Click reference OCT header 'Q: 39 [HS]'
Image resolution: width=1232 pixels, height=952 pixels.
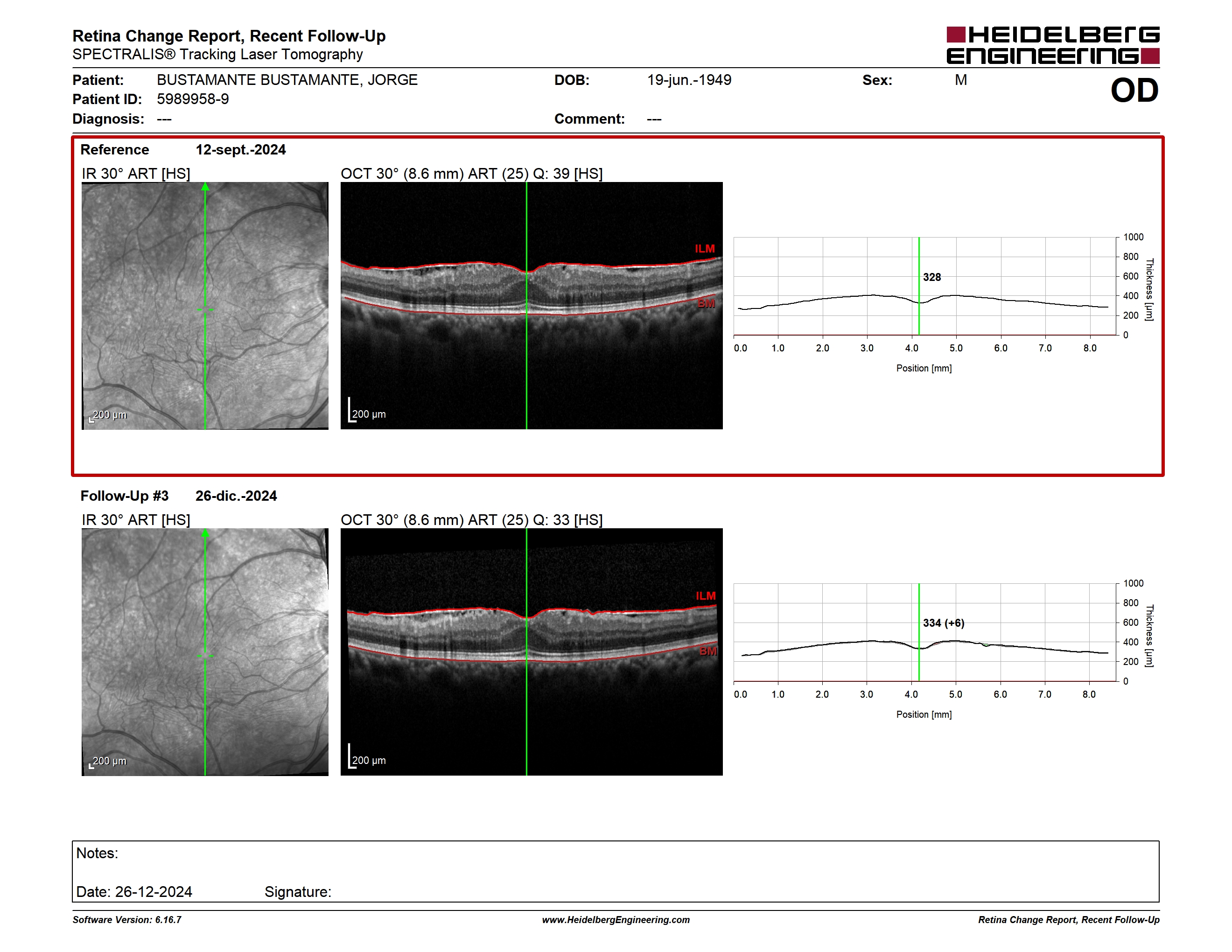click(567, 174)
